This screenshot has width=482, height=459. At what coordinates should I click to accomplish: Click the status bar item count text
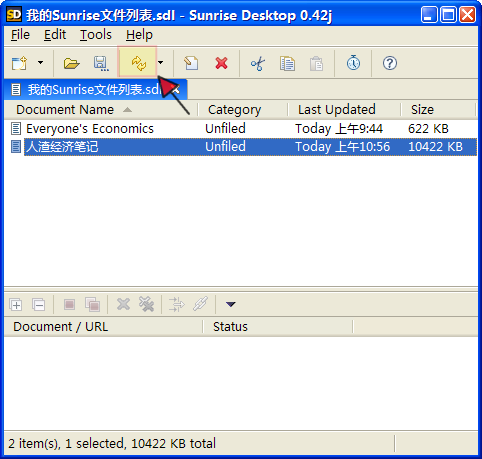112,444
